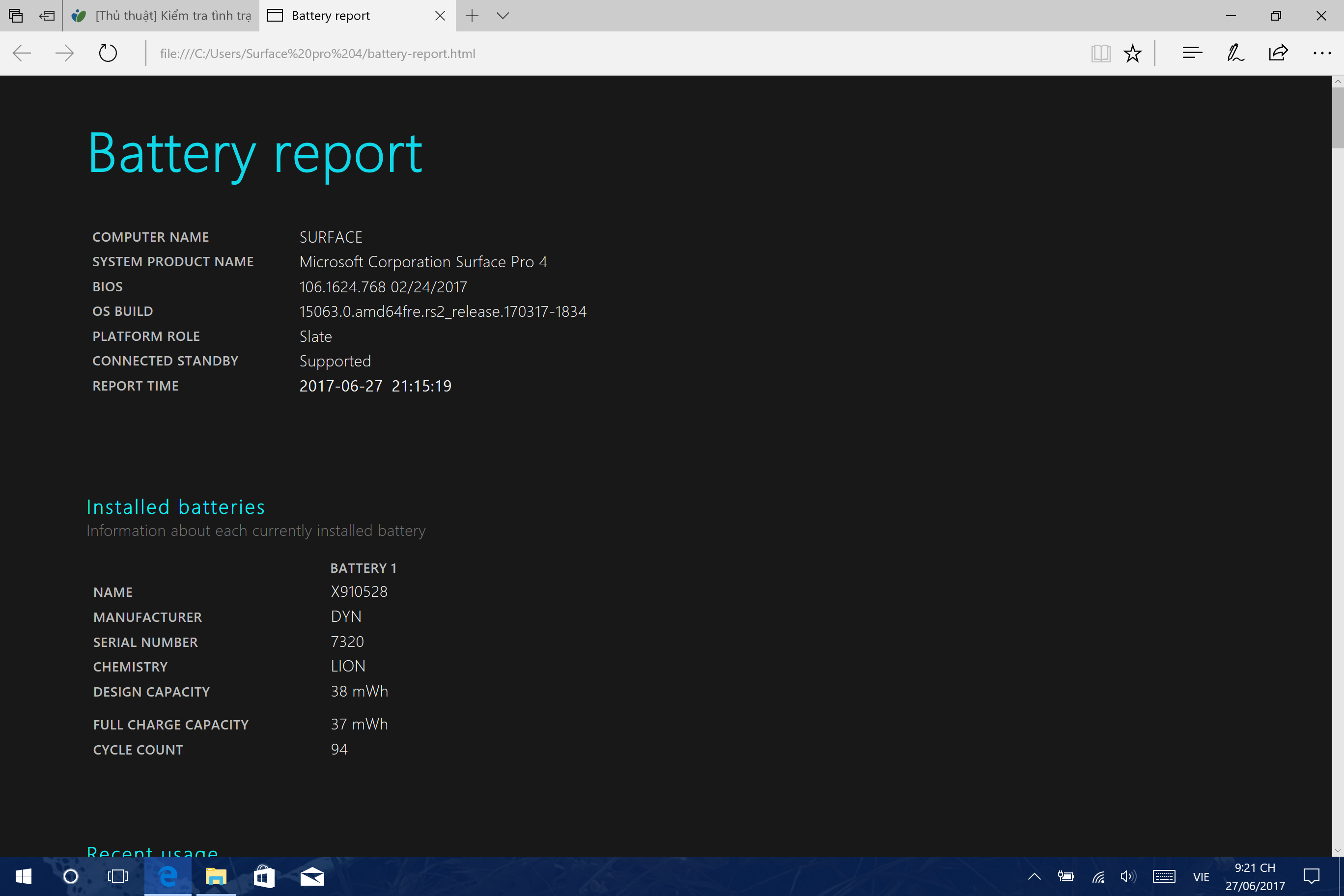This screenshot has height=896, width=1344.
Task: Switch VIE input language
Action: point(1201,876)
